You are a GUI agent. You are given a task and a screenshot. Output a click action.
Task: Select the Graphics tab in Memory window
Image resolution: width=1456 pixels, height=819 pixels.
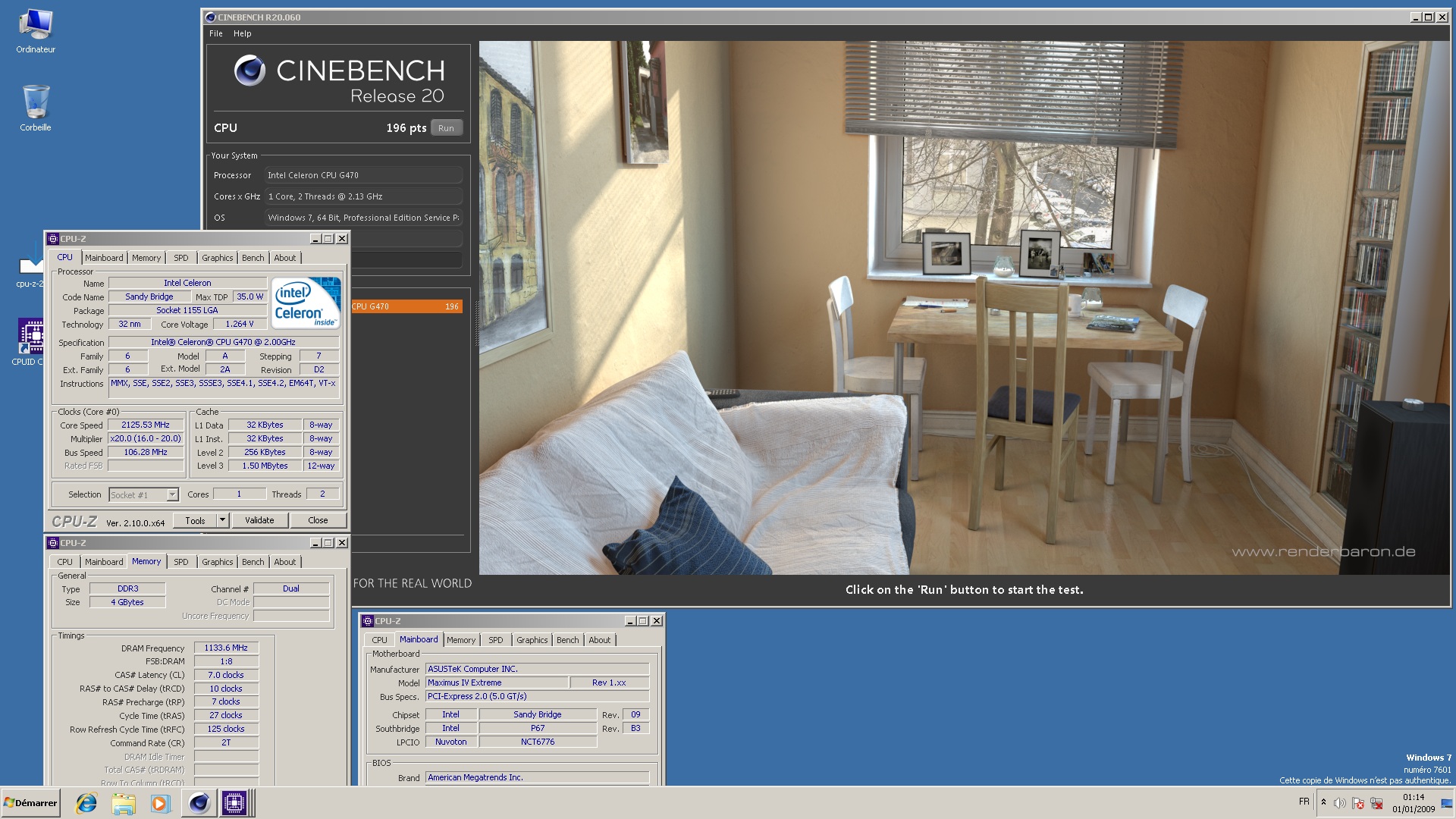click(x=217, y=562)
